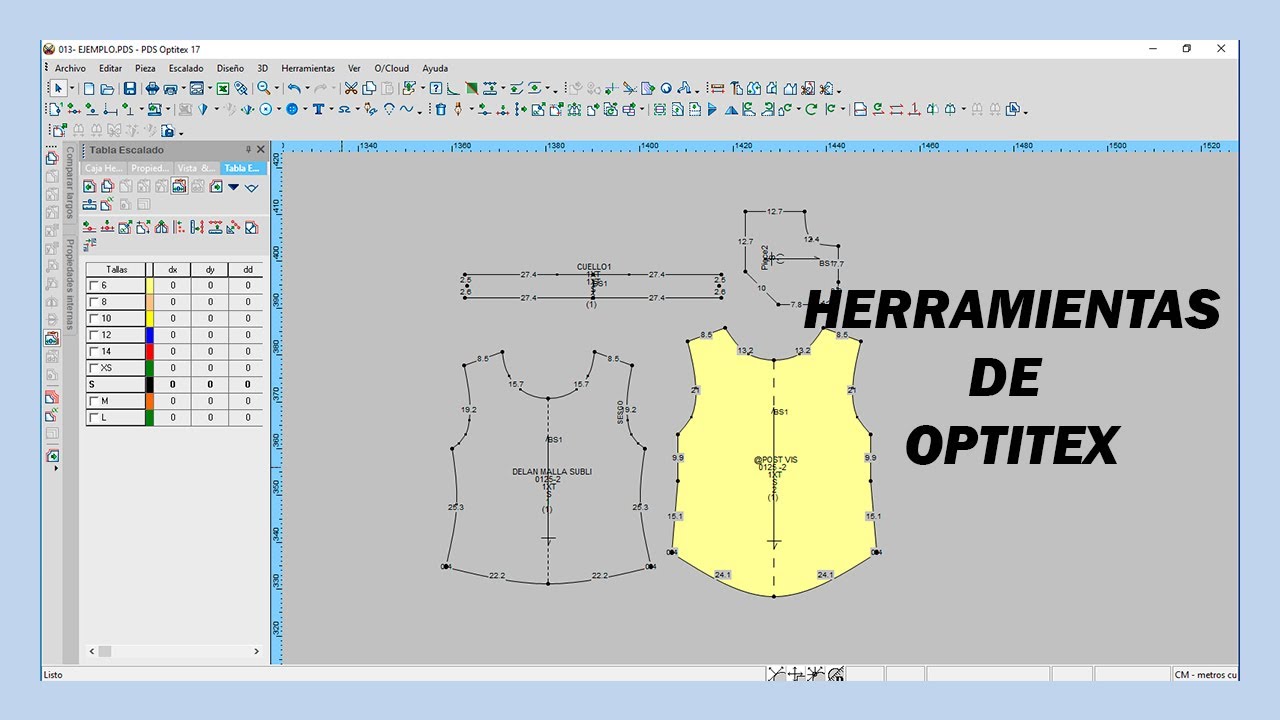
Task: Click the green rotate arrow icon
Action: [x=811, y=109]
